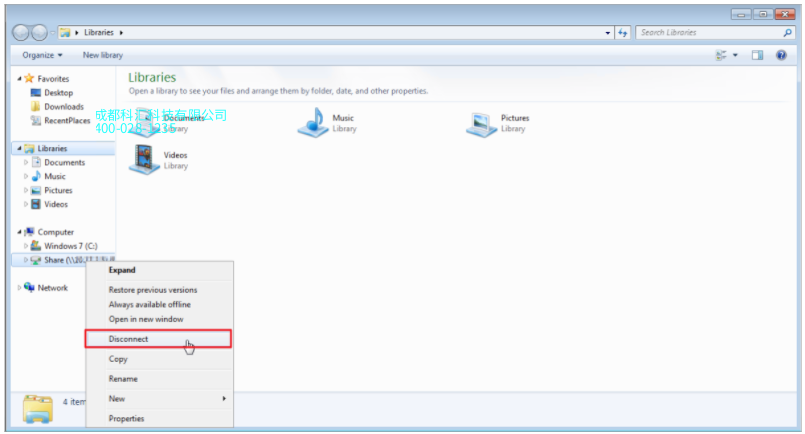Collapse the Favorites tree arrow

coord(20,78)
